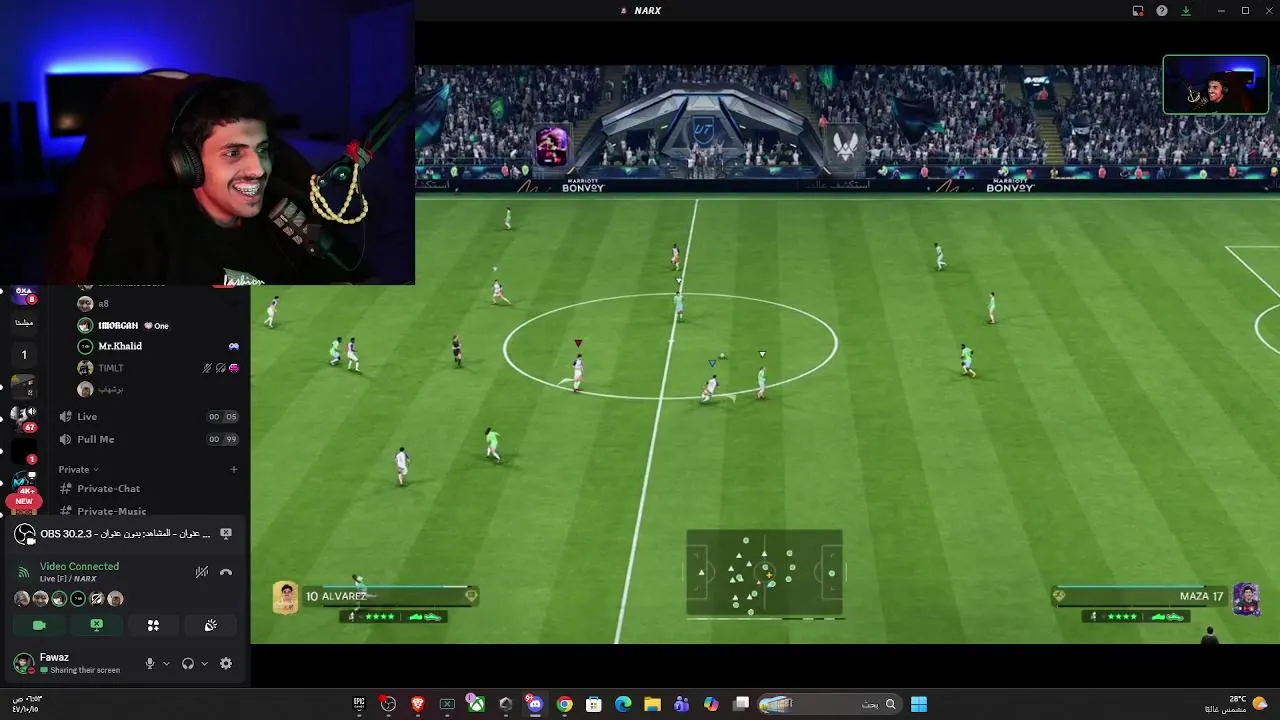This screenshot has height=720, width=1280.
Task: Open the soundboard button
Action: (x=210, y=625)
